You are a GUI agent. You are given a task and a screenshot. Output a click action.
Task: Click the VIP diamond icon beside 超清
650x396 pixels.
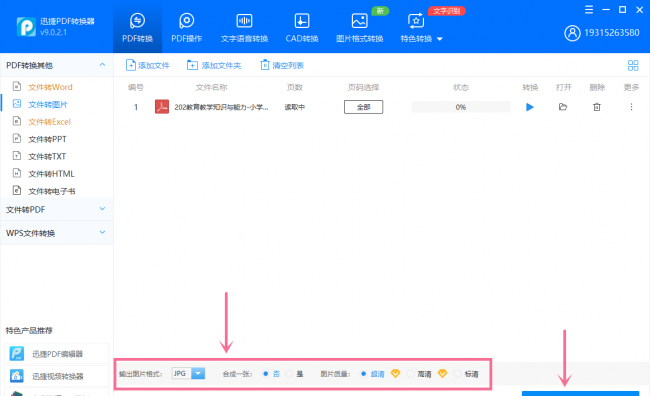coord(395,374)
